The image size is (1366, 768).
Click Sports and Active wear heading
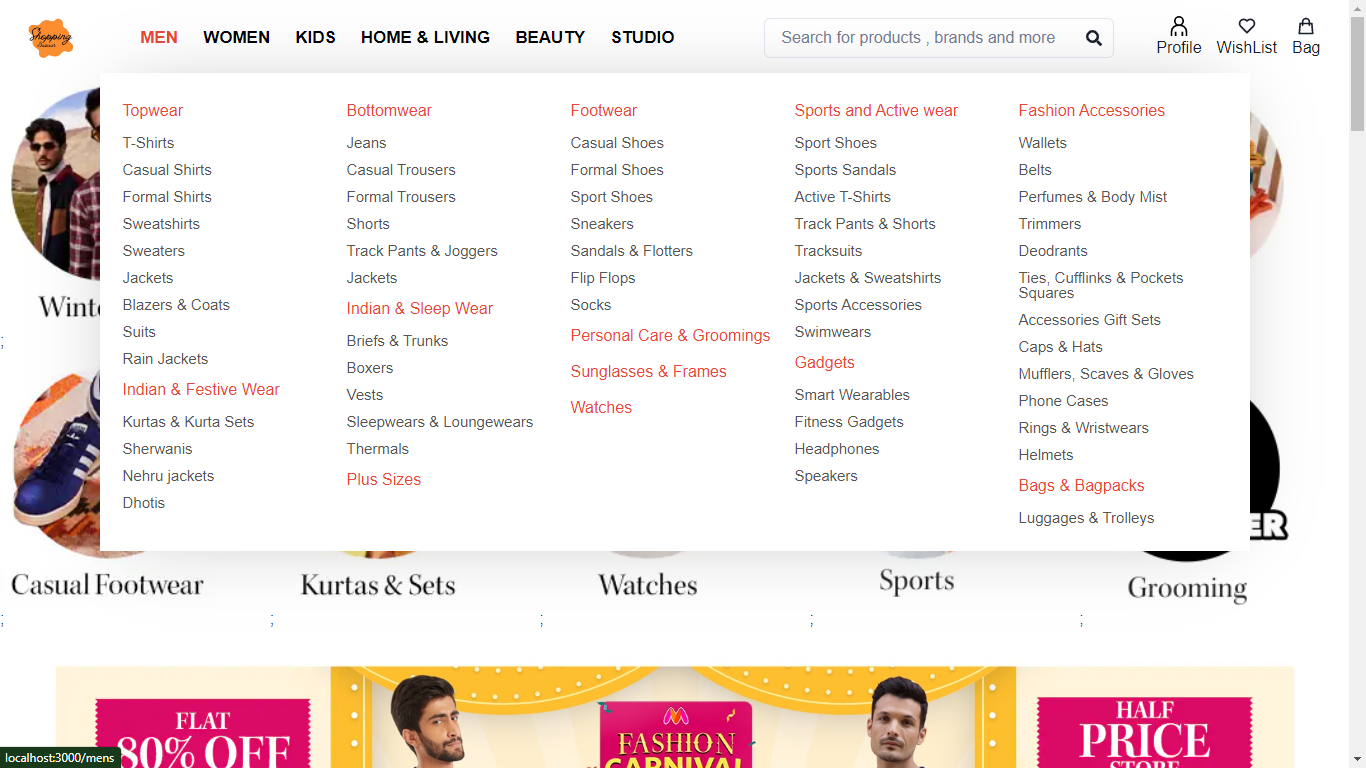(x=876, y=111)
